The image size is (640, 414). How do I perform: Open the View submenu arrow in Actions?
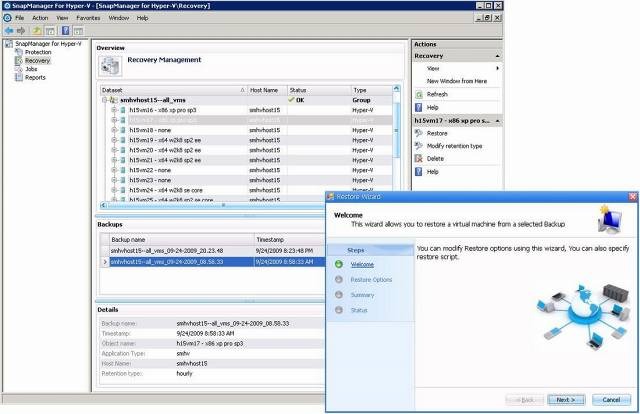click(x=498, y=69)
